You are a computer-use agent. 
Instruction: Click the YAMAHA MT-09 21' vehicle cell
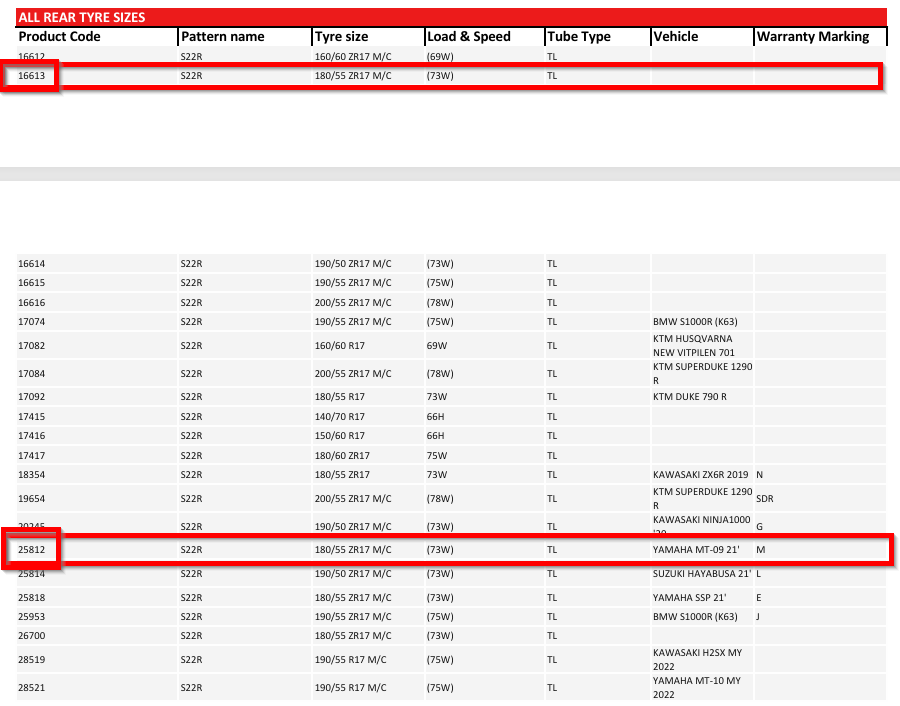click(694, 550)
